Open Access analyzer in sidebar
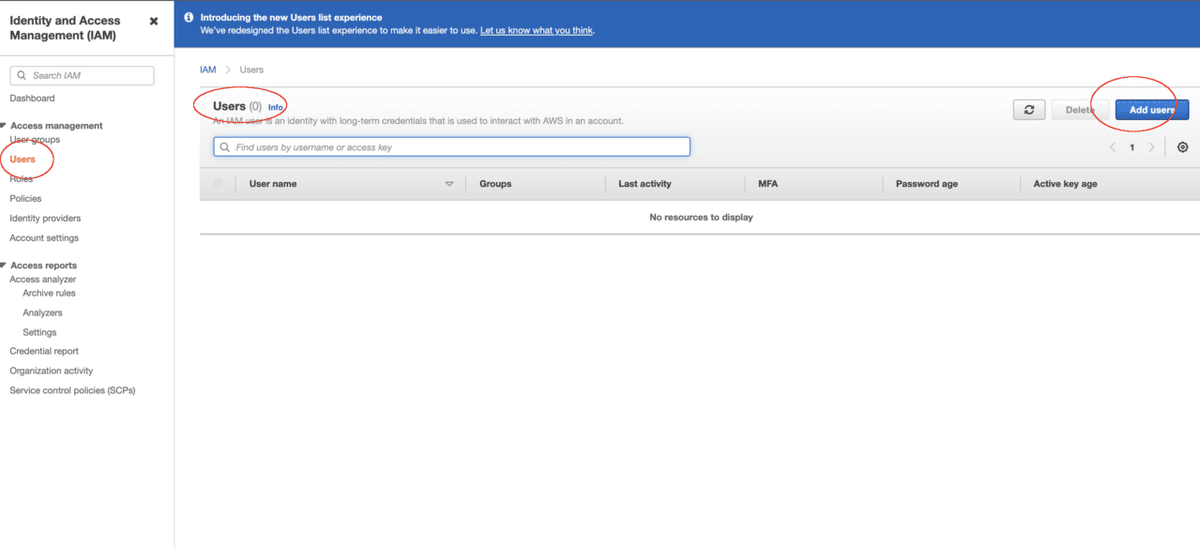Screen dimensions: 1200x548 coord(43,280)
